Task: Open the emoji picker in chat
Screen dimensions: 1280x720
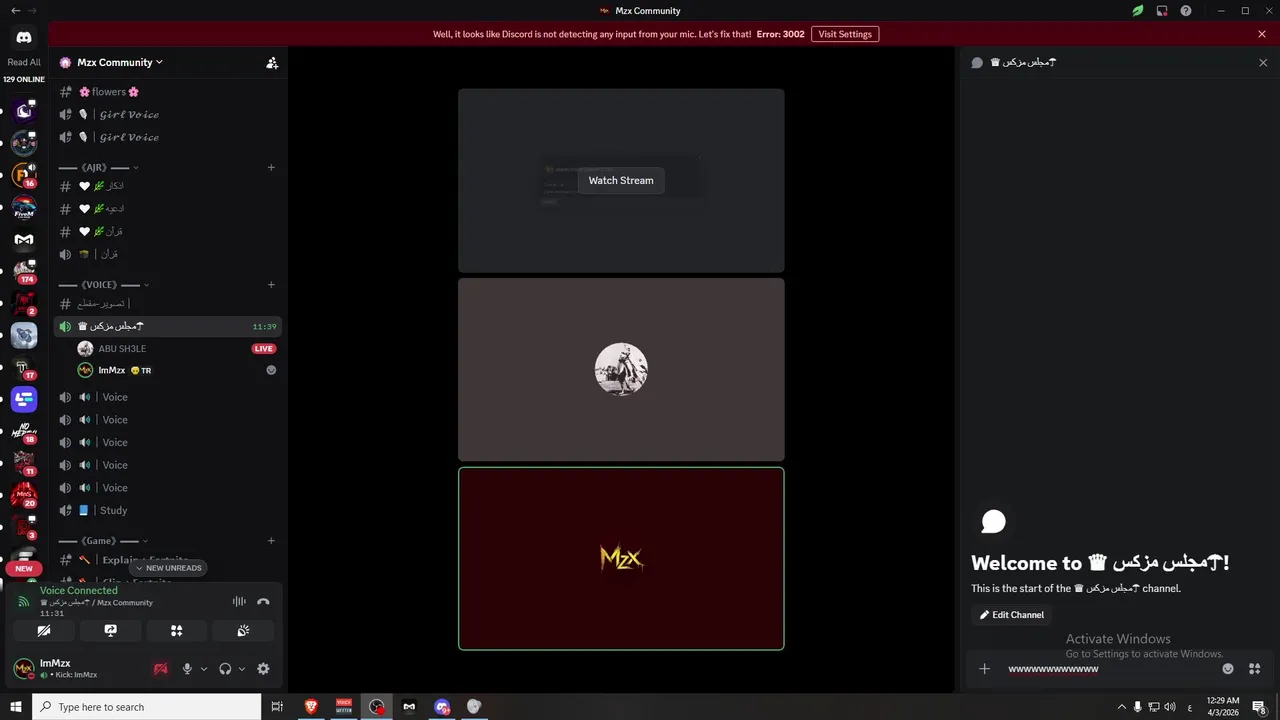Action: pos(1228,669)
